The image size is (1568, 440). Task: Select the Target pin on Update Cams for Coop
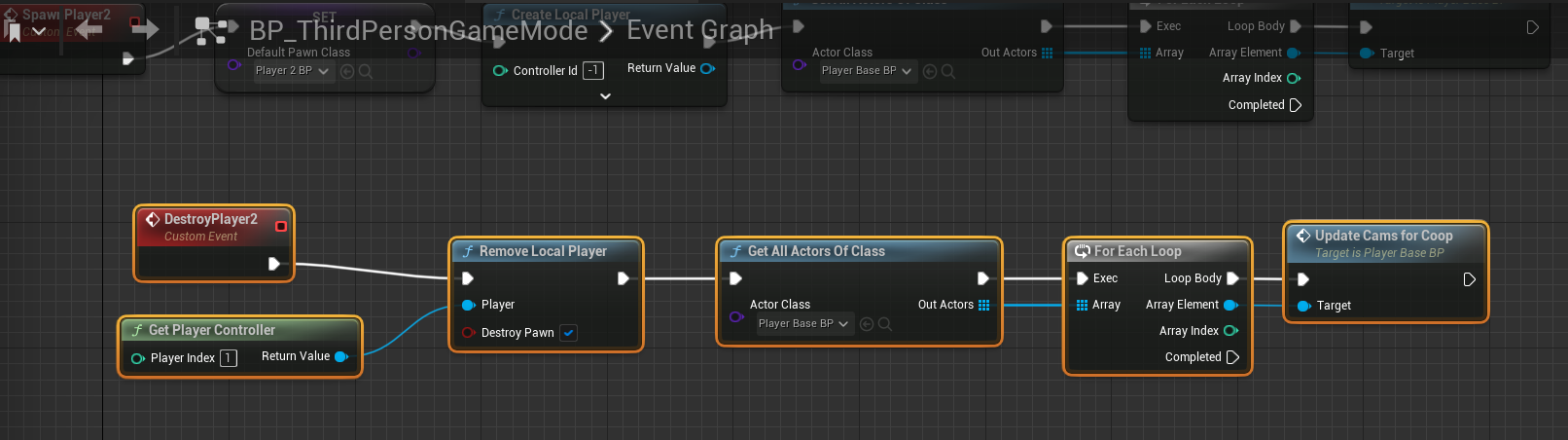pyautogui.click(x=1304, y=306)
